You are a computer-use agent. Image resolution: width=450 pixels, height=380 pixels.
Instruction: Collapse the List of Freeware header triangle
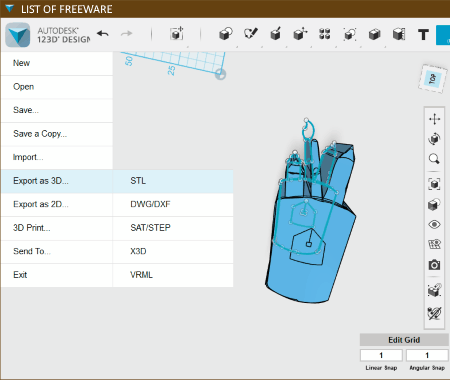point(10,9)
